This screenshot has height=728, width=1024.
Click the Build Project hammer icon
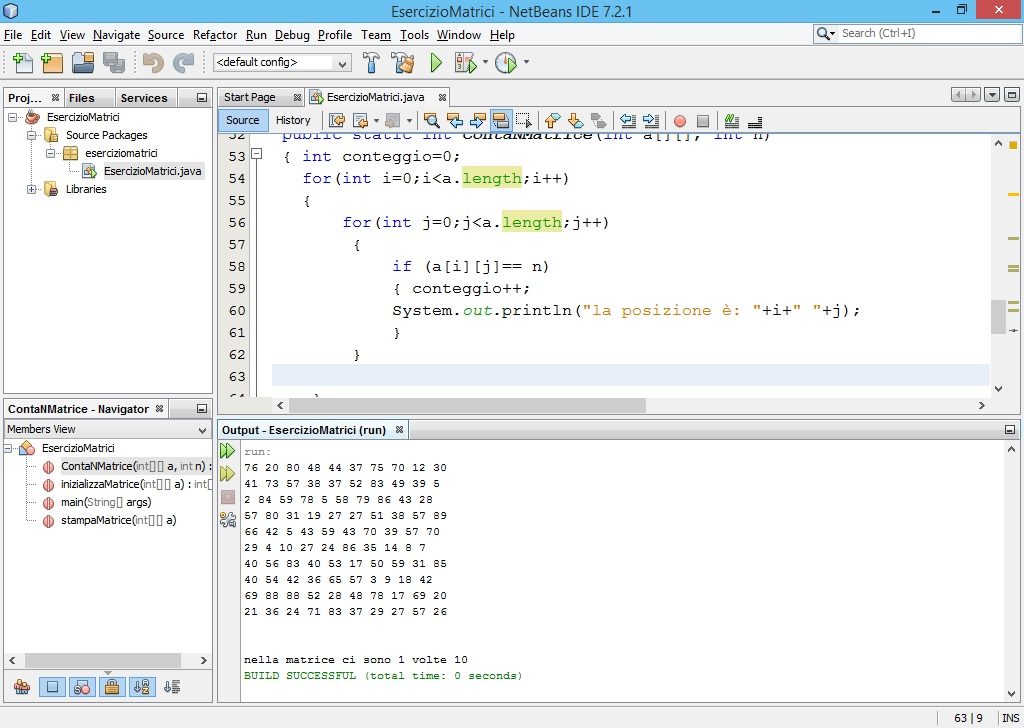pyautogui.click(x=371, y=63)
